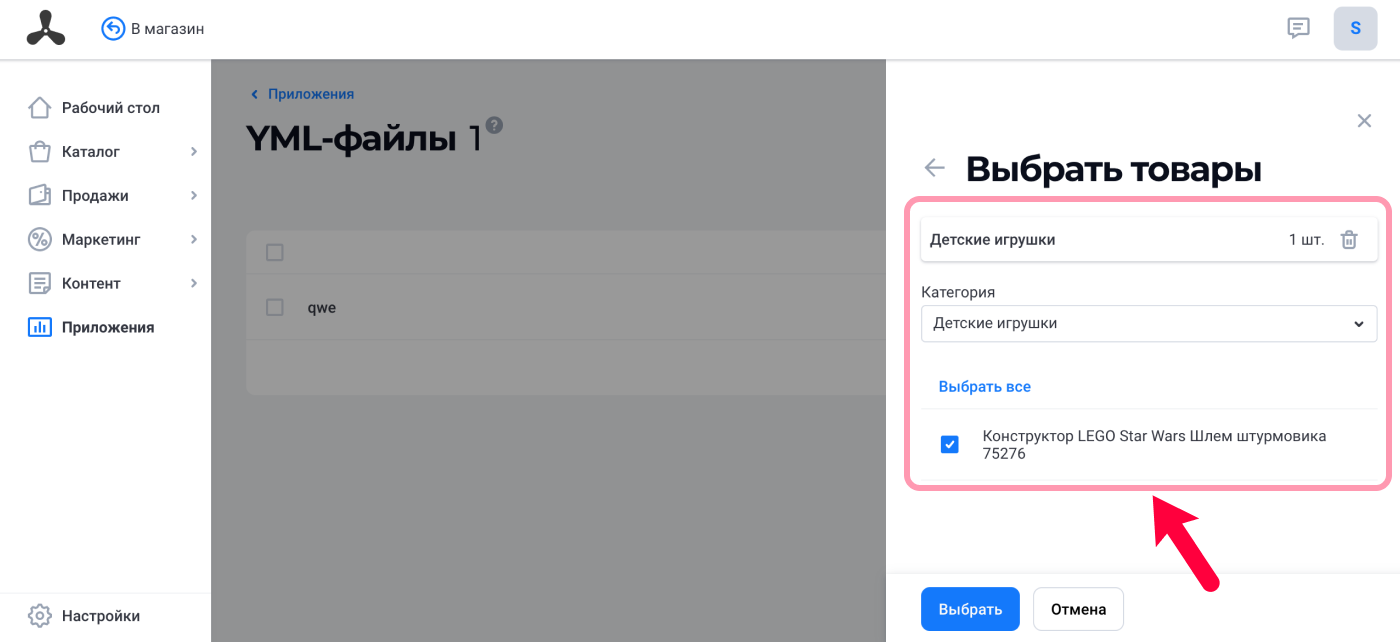1400x642 pixels.
Task: Open the Категория dropdown
Action: click(x=1149, y=324)
